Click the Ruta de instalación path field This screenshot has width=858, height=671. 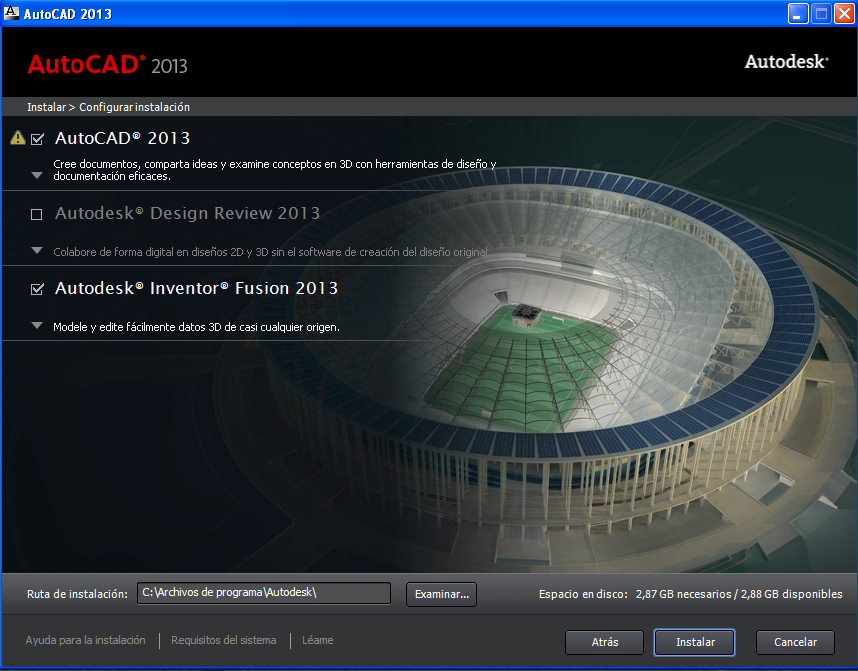[264, 593]
